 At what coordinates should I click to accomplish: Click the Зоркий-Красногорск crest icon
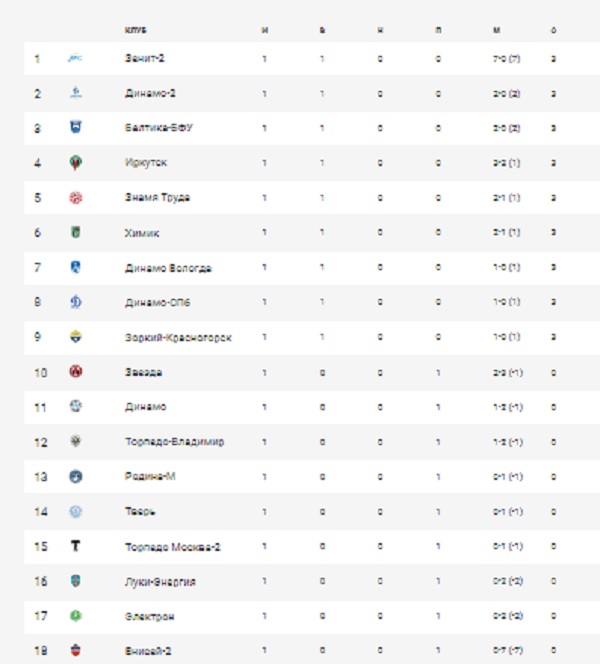[76, 337]
